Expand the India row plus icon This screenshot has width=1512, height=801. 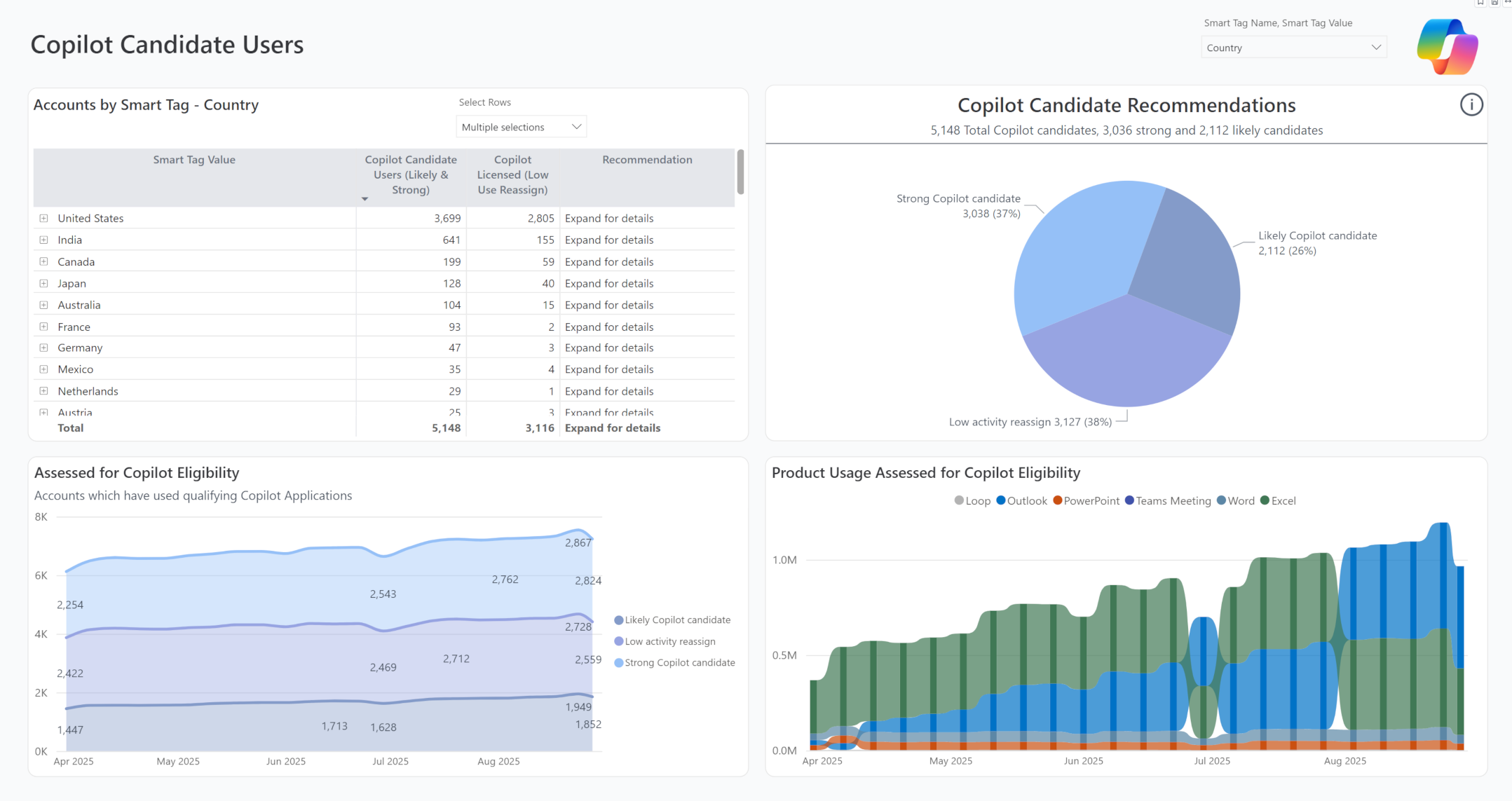pos(43,240)
